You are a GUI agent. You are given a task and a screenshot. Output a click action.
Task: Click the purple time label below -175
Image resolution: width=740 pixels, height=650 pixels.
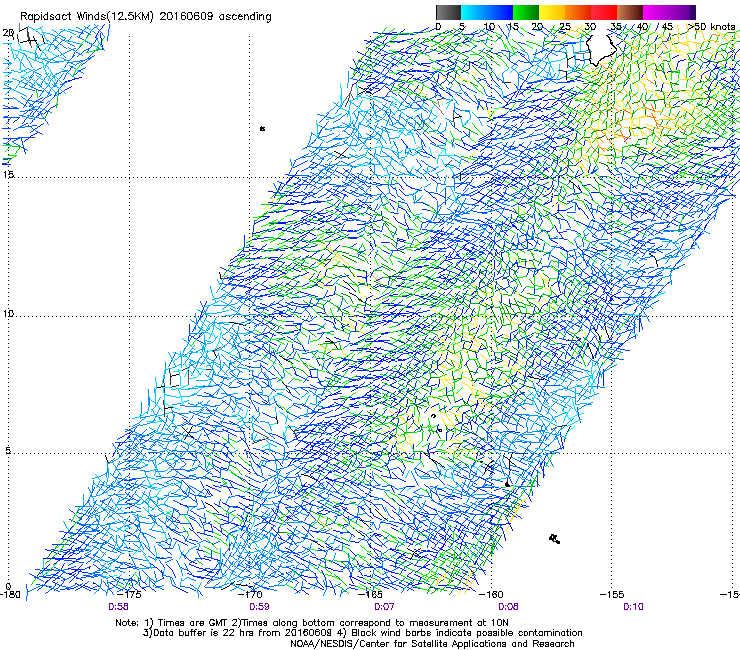[x=118, y=607]
